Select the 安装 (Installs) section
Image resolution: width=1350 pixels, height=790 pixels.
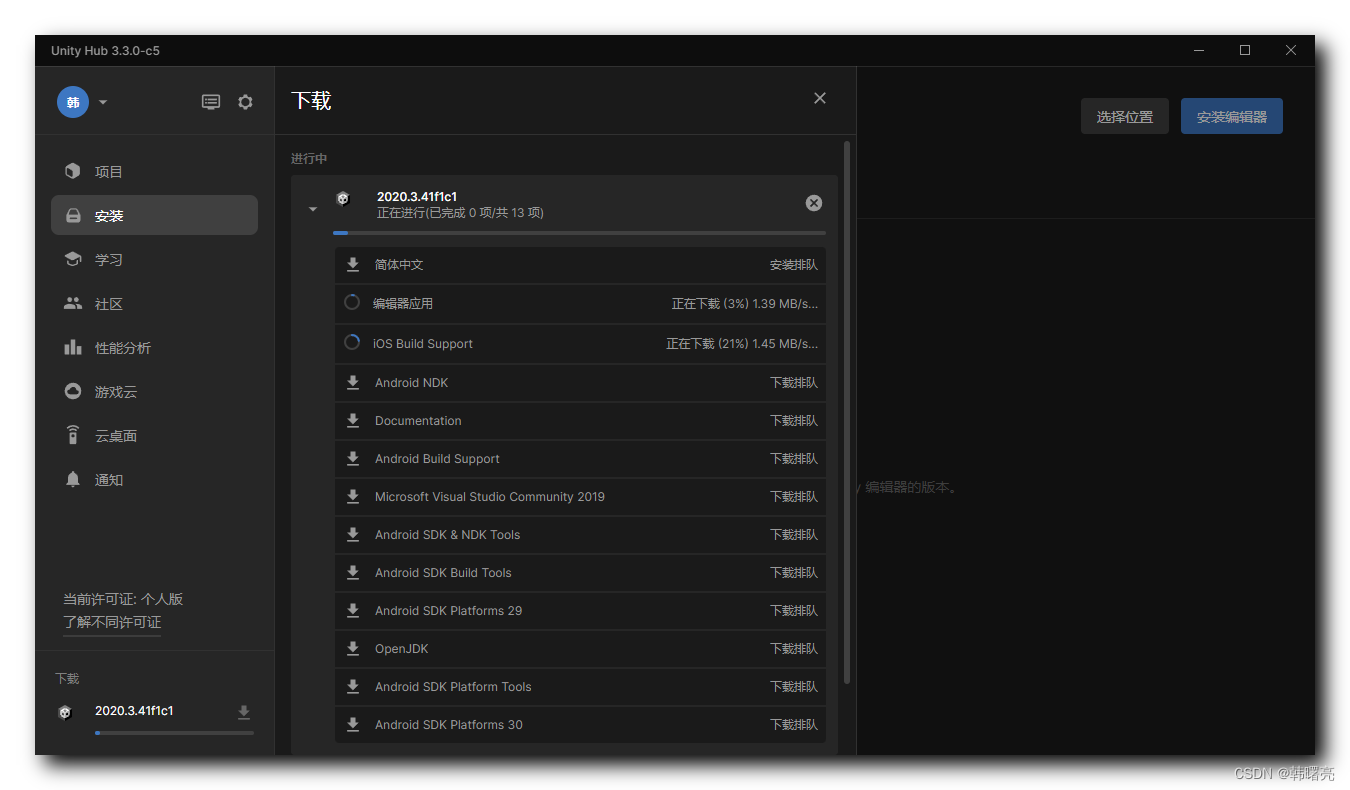point(154,215)
